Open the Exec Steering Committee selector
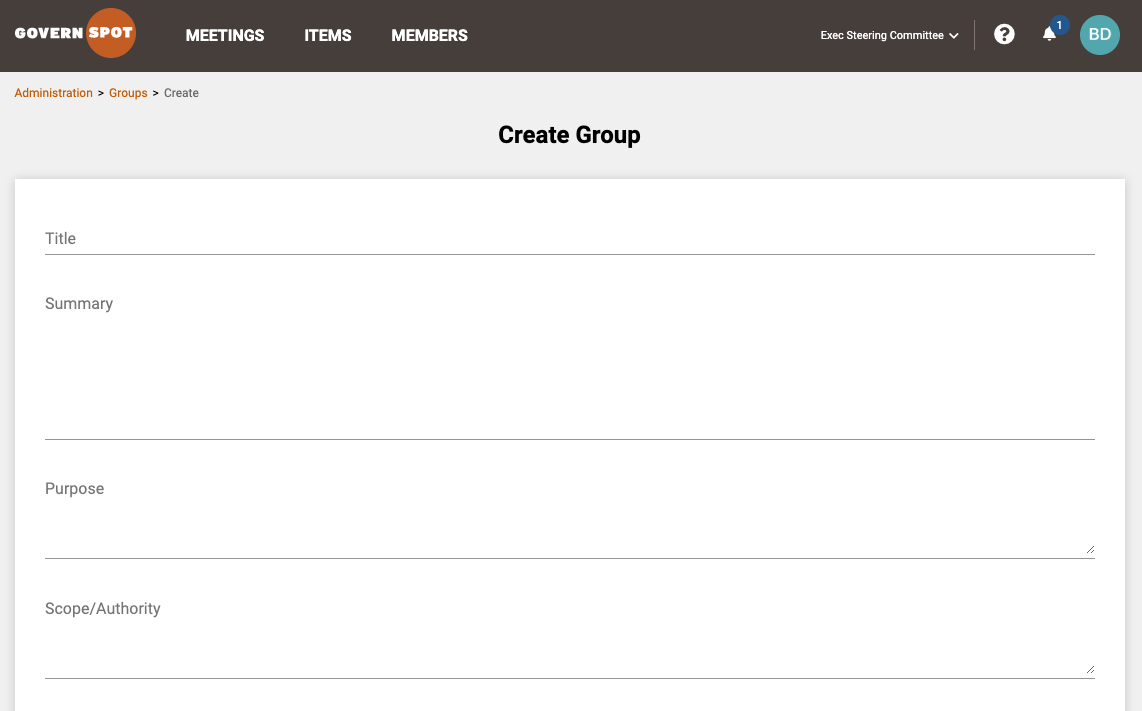This screenshot has height=711, width=1142. (x=889, y=35)
